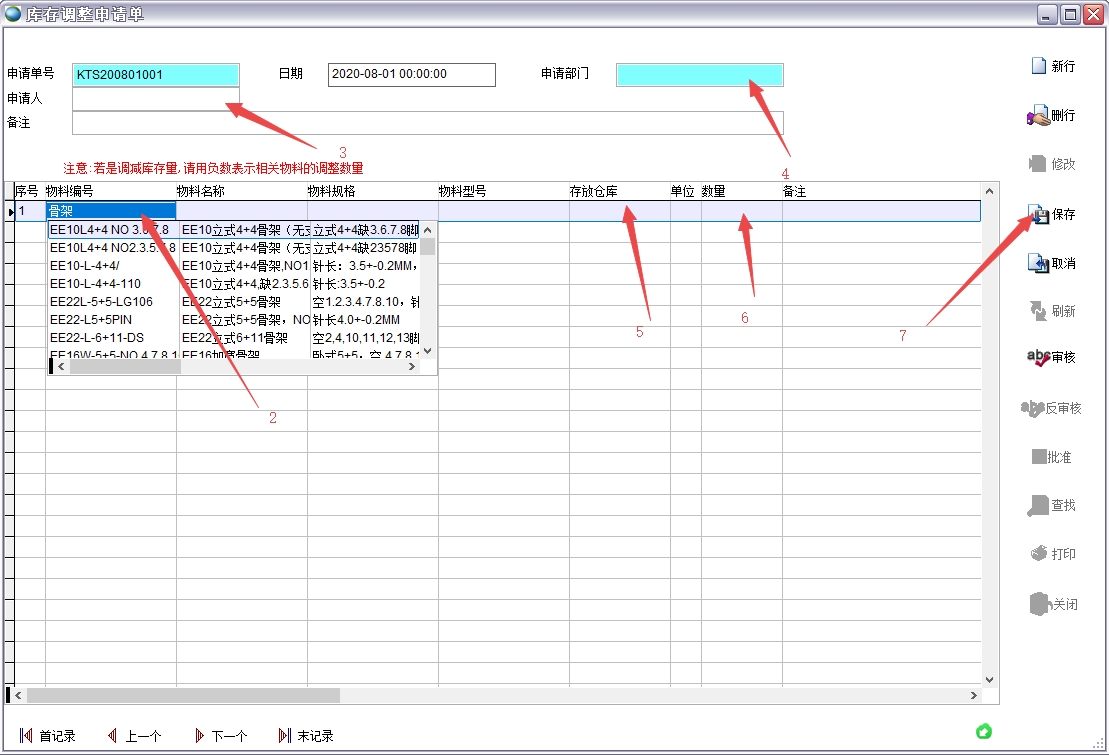The width and height of the screenshot is (1109, 755).
Task: Click the 取消 (cancel) icon button
Action: tap(1039, 263)
